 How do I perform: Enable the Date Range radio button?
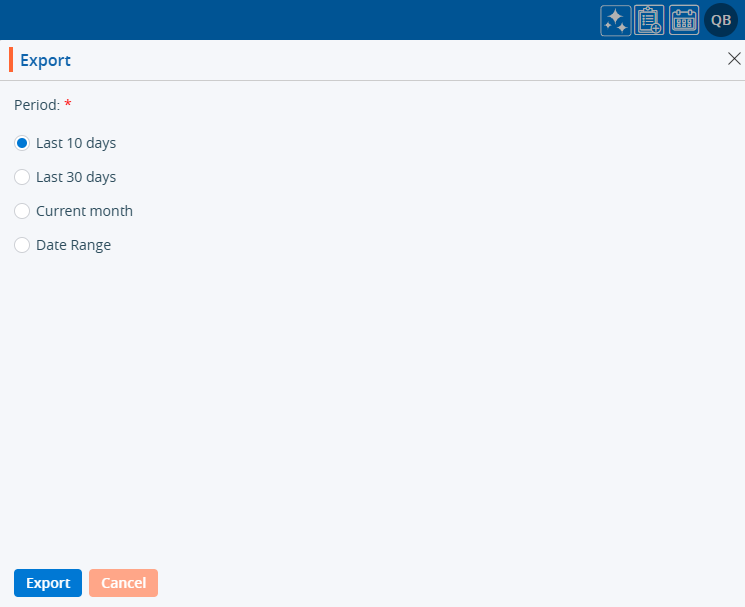(22, 245)
